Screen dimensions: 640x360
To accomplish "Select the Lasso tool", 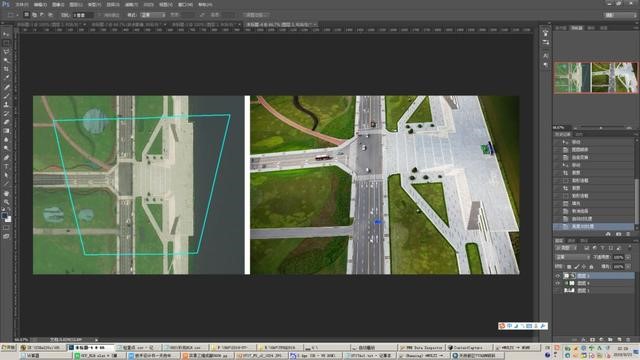I will (x=6, y=52).
